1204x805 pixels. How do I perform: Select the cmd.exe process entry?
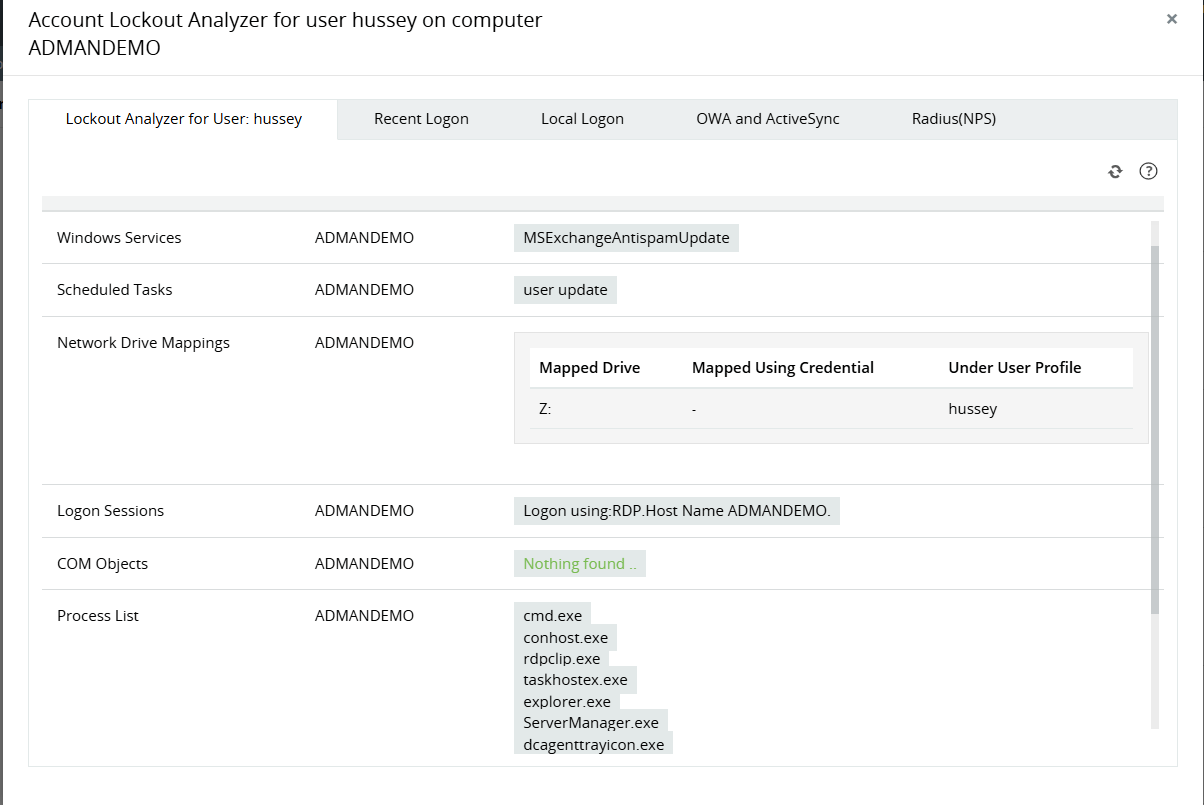pyautogui.click(x=552, y=614)
